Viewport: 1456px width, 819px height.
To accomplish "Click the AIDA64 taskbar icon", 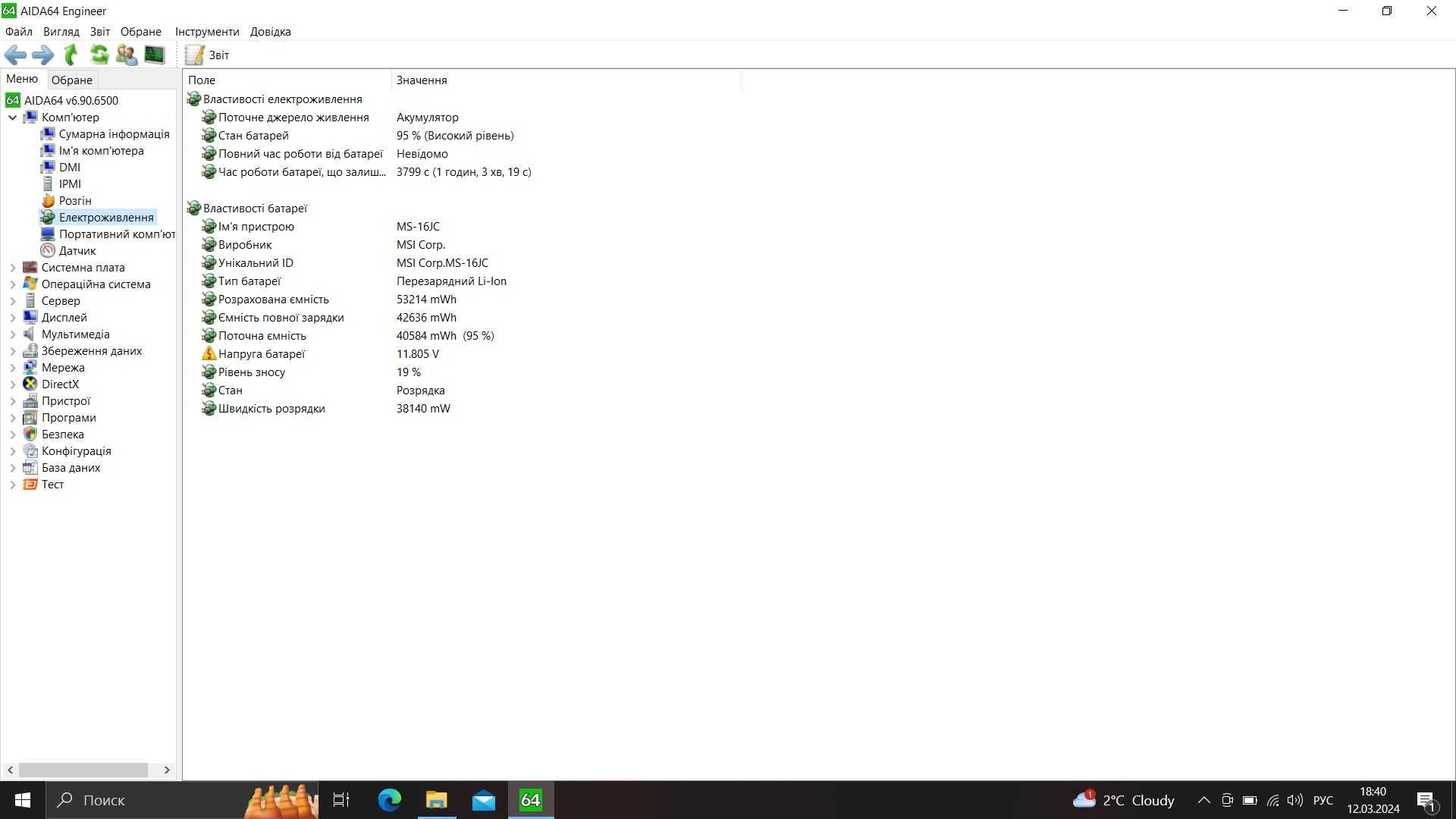I will (x=531, y=800).
